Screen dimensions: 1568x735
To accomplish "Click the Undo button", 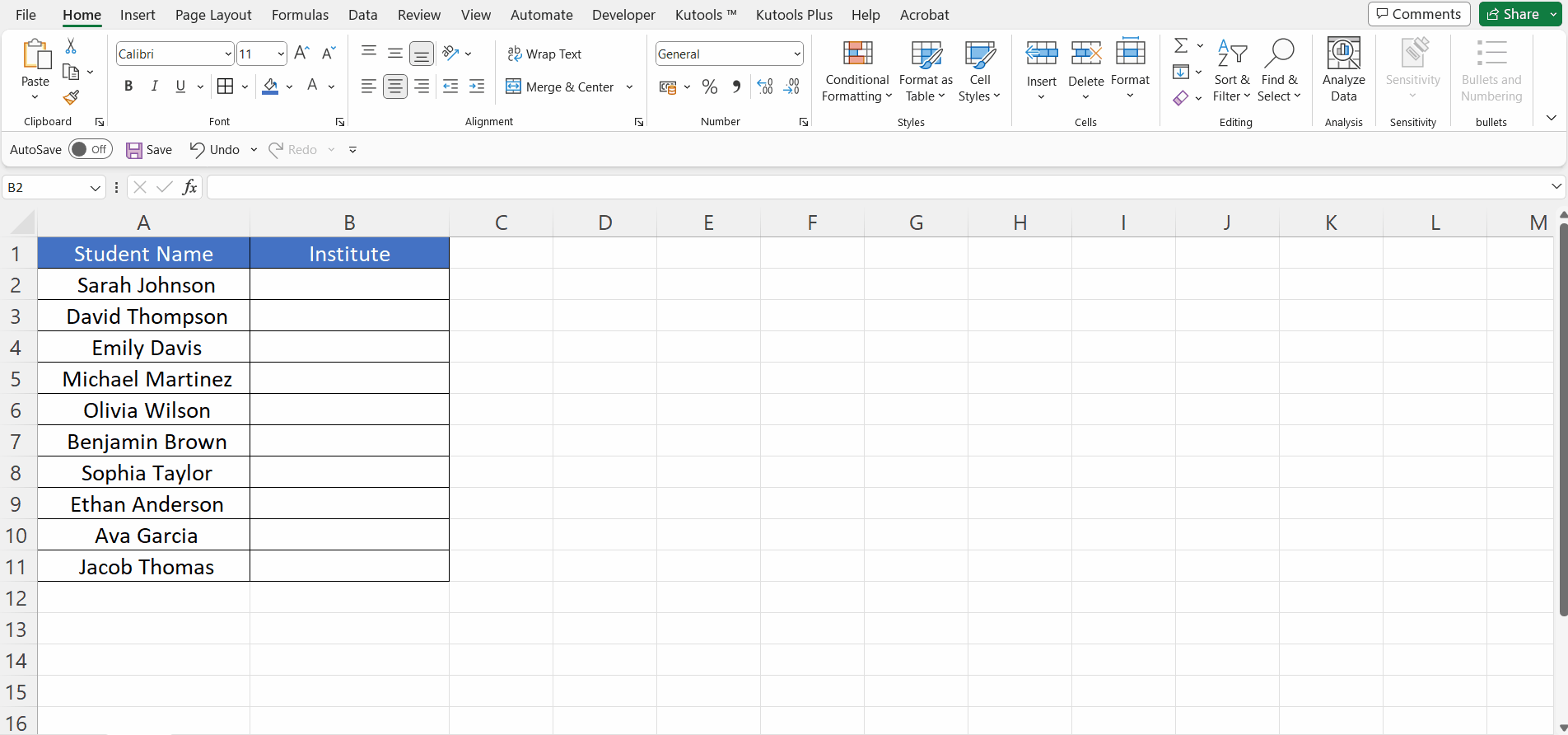I will [215, 149].
